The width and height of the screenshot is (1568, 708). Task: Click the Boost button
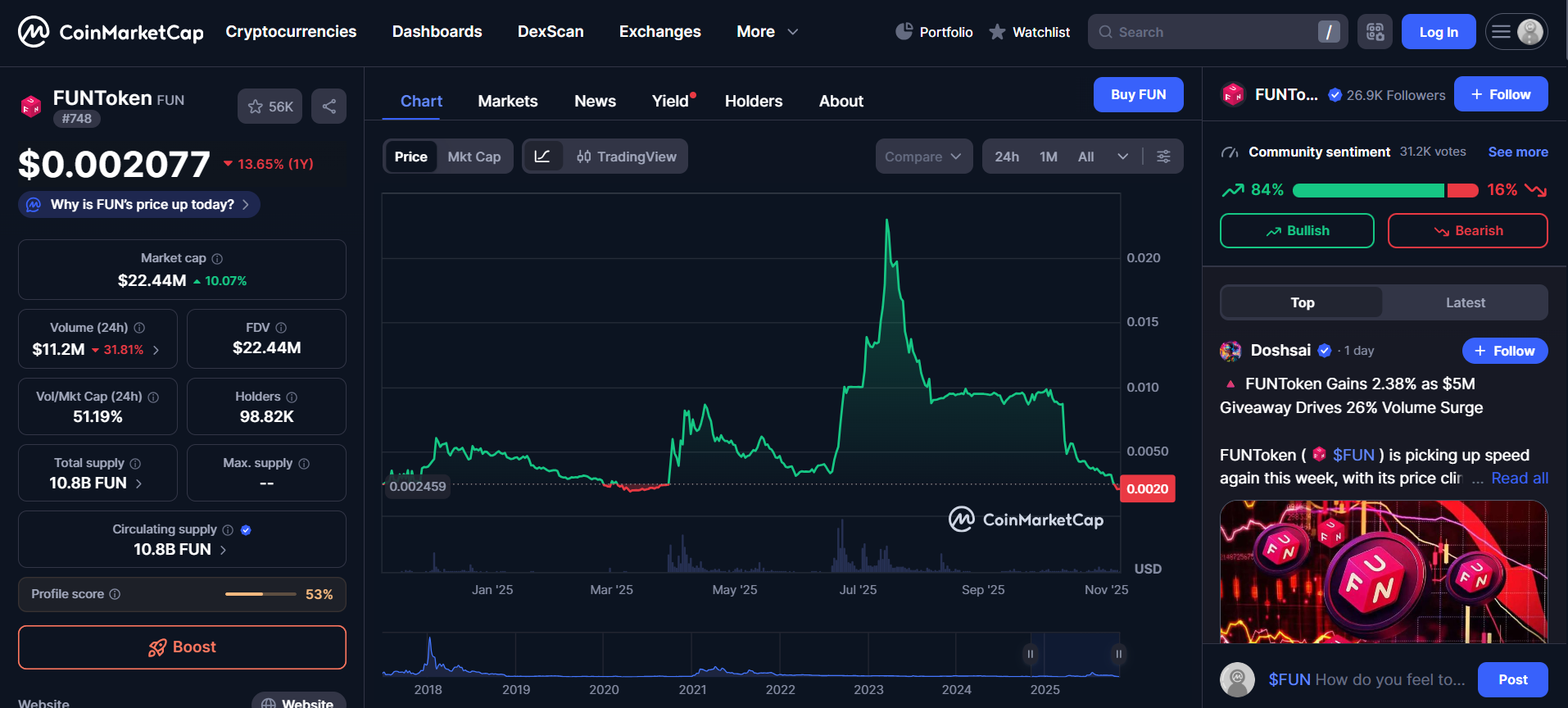(182, 647)
